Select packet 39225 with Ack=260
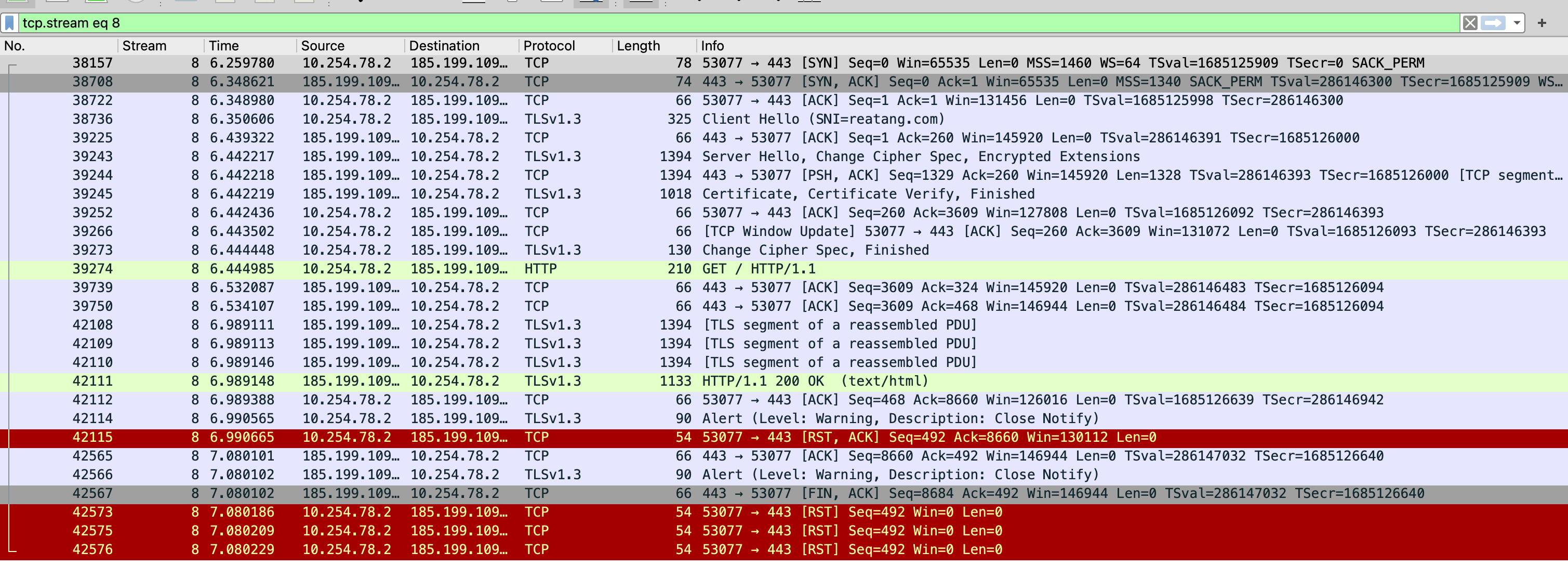 [x=784, y=138]
